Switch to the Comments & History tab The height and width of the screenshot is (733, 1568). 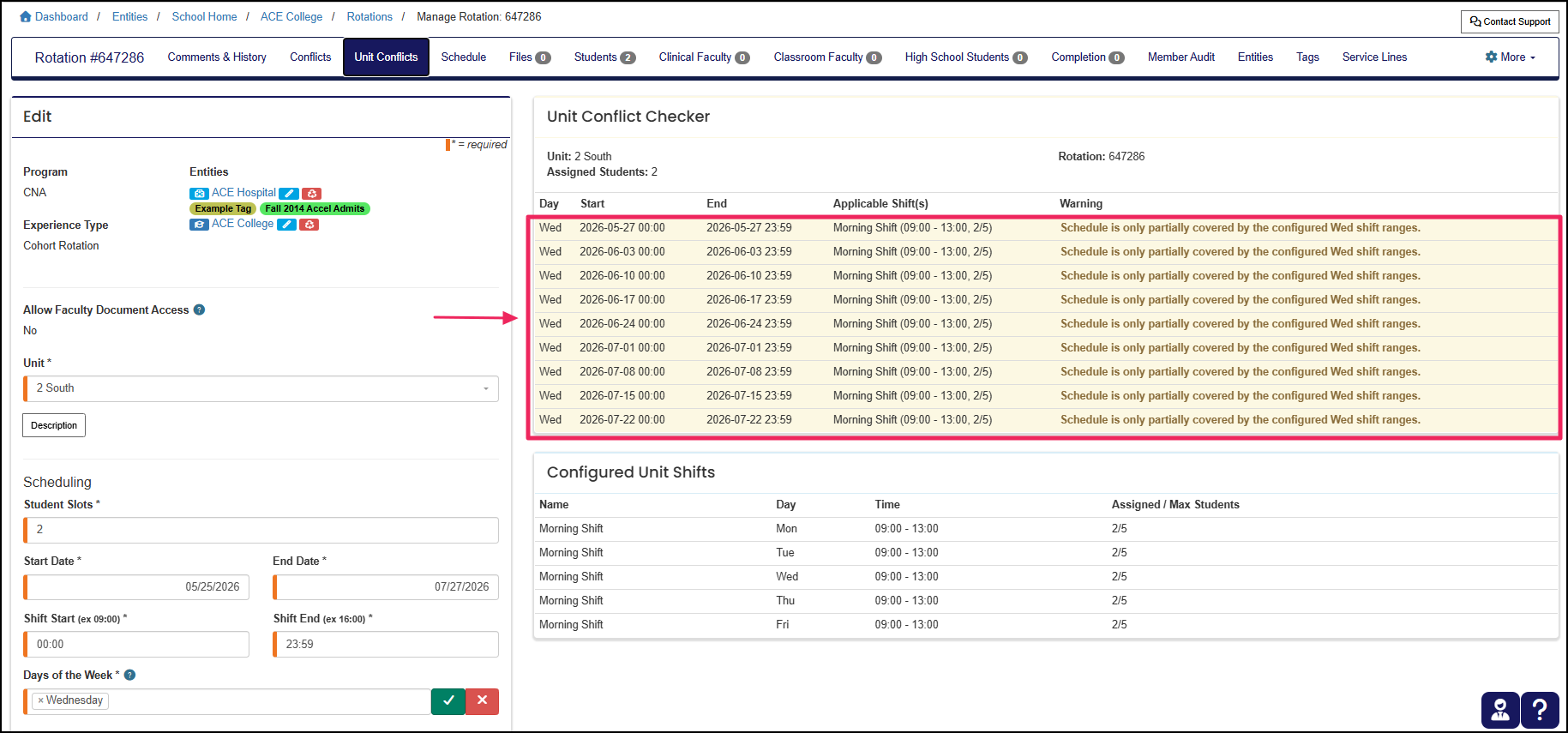pyautogui.click(x=217, y=57)
